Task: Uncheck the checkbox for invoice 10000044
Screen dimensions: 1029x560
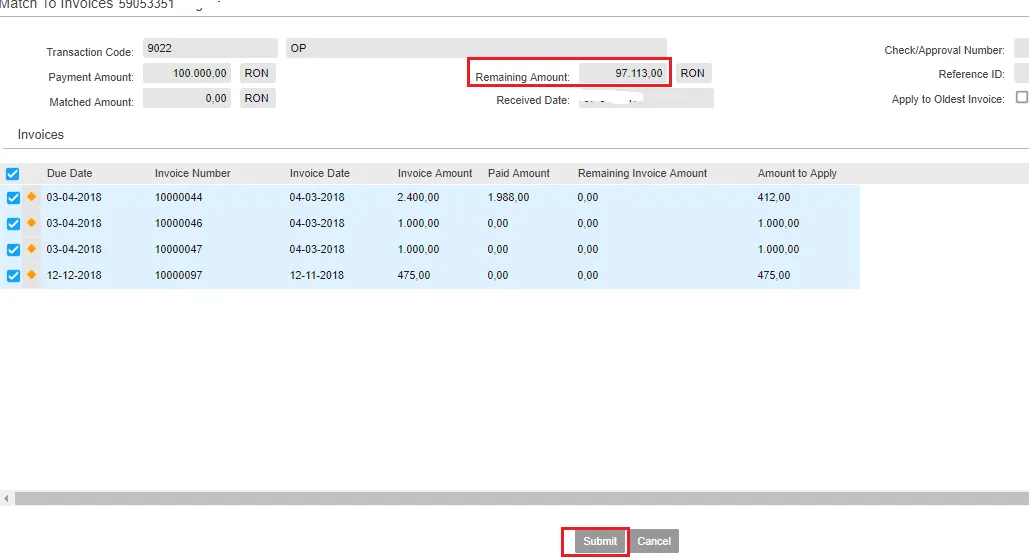Action: pyautogui.click(x=13, y=198)
